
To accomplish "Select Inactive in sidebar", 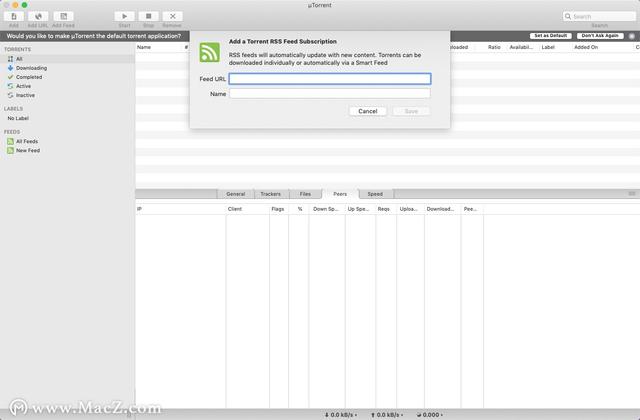I will pyautogui.click(x=67, y=95).
